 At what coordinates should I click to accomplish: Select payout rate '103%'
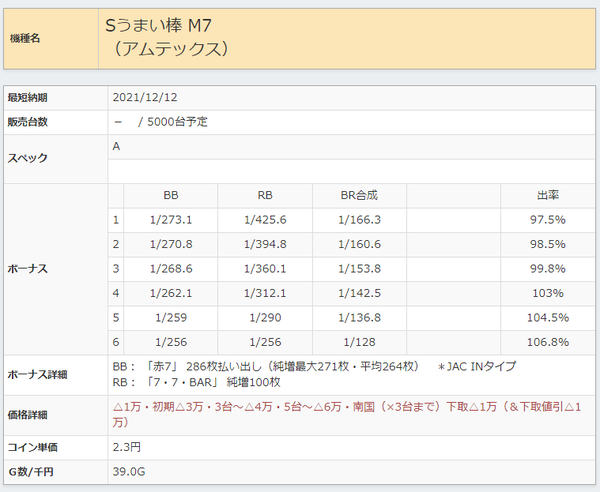pyautogui.click(x=548, y=293)
